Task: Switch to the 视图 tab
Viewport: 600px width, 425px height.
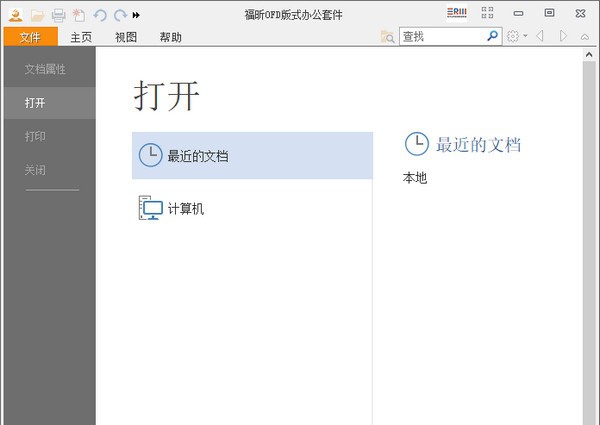Action: click(x=126, y=37)
